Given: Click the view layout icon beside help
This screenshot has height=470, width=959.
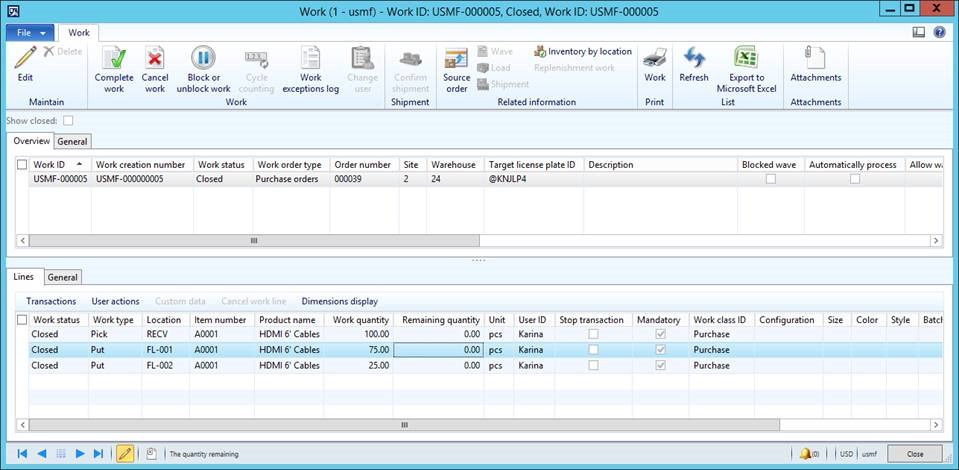Looking at the screenshot, I should [x=918, y=32].
